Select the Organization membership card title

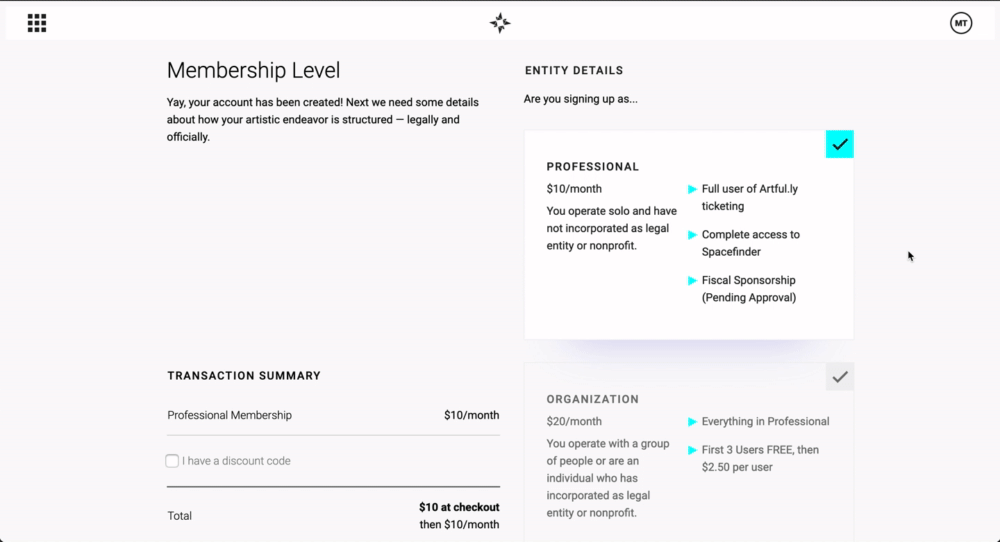[x=592, y=399]
